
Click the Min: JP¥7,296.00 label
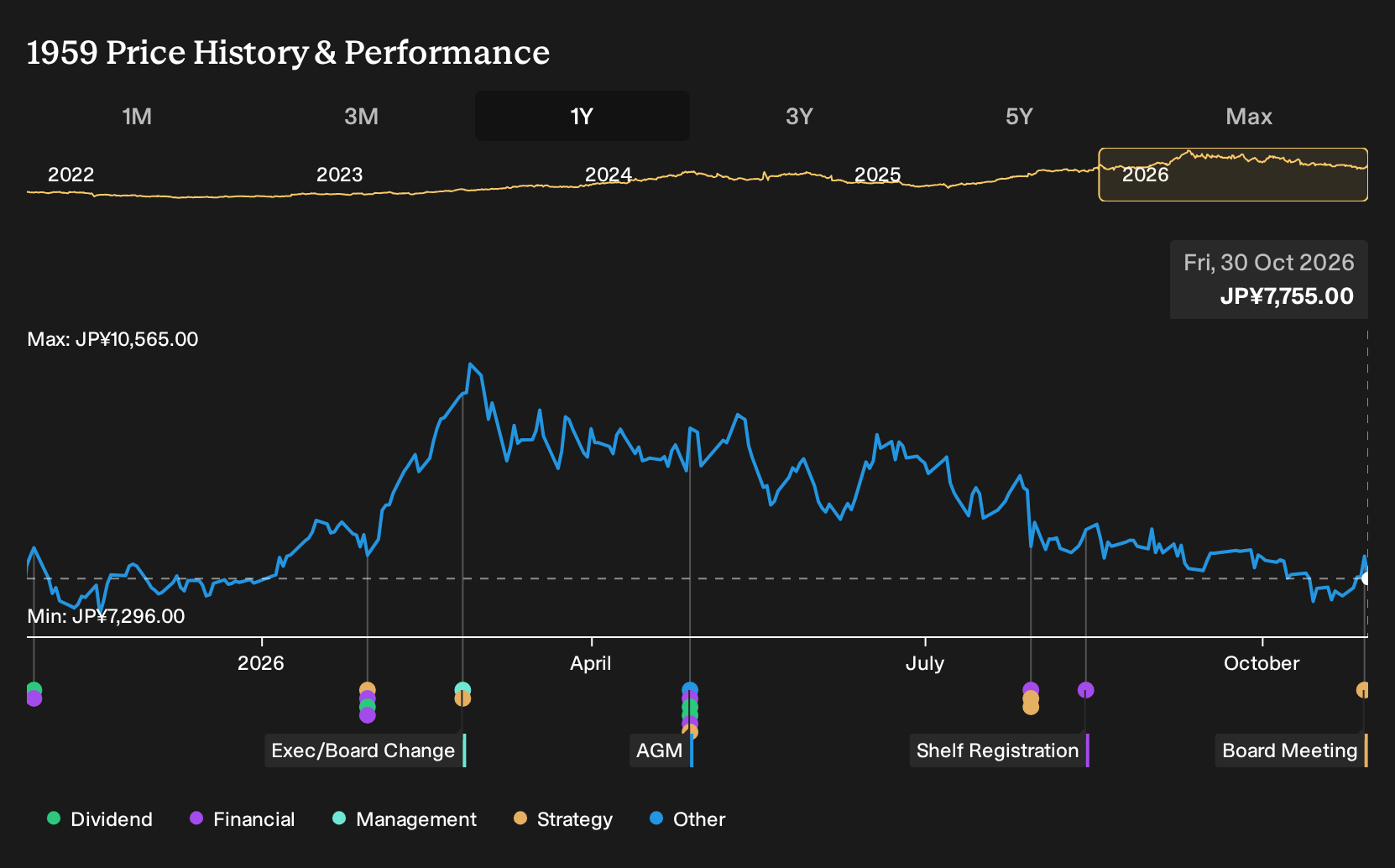[x=106, y=616]
